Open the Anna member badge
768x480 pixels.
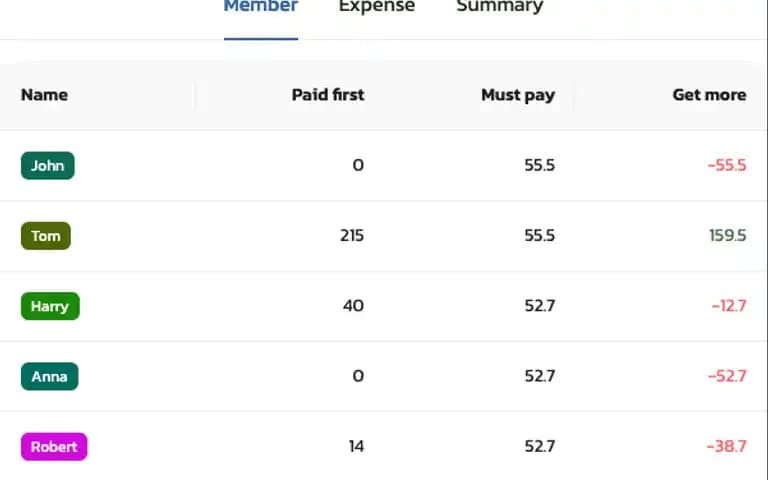49,377
